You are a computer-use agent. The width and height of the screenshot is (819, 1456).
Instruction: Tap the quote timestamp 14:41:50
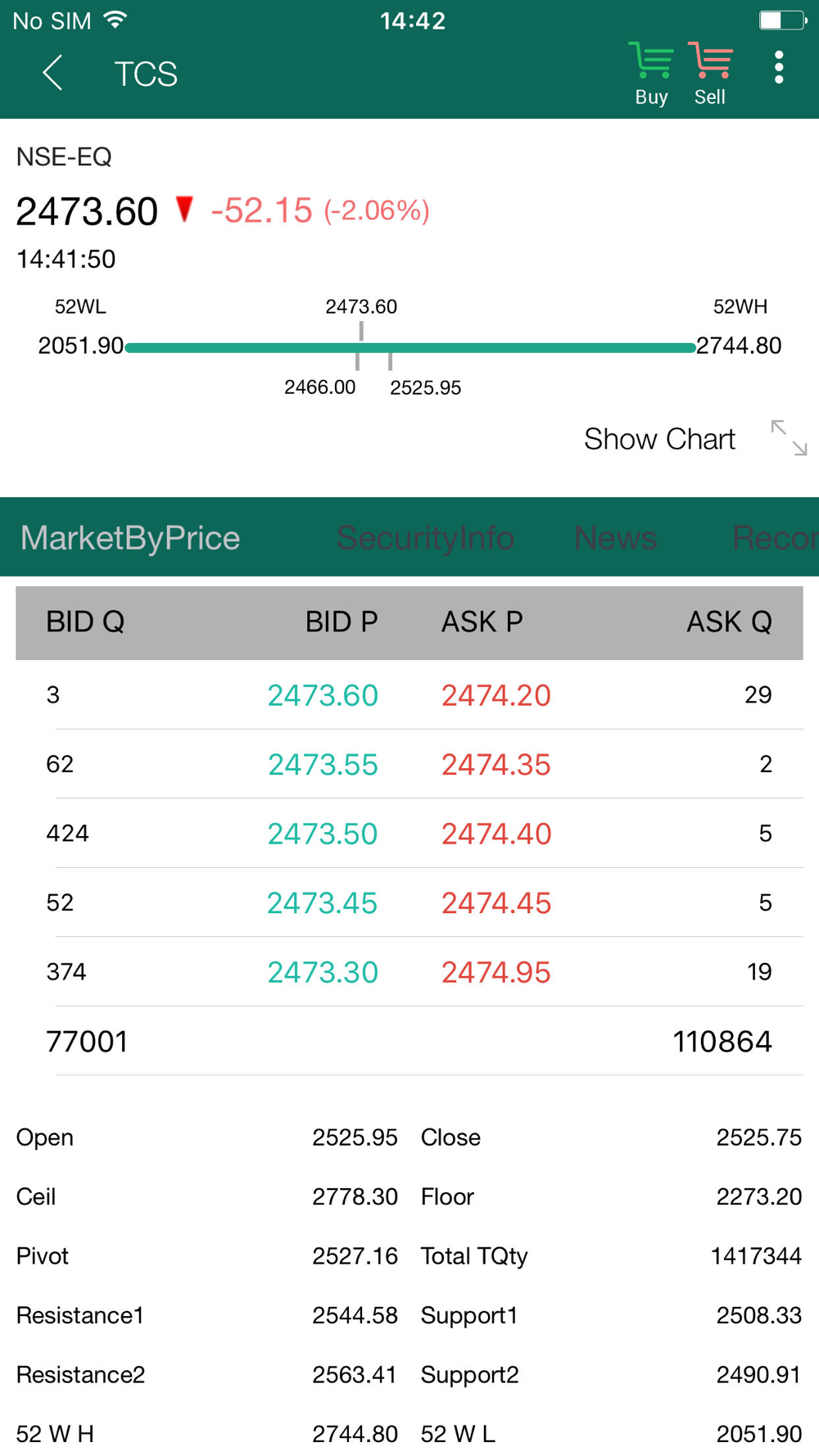click(x=66, y=260)
